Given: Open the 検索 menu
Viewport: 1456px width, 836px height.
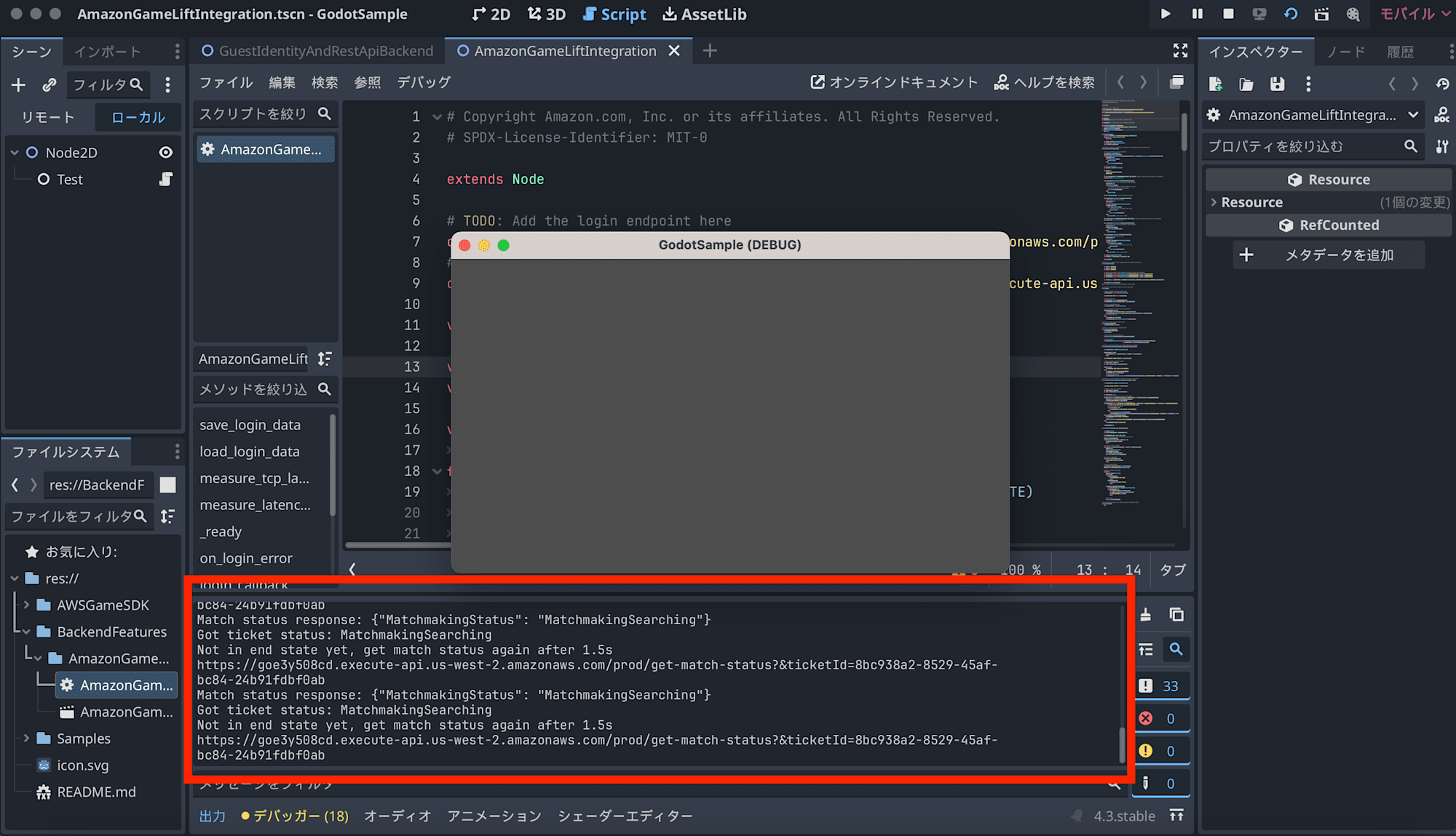Looking at the screenshot, I should coord(325,82).
